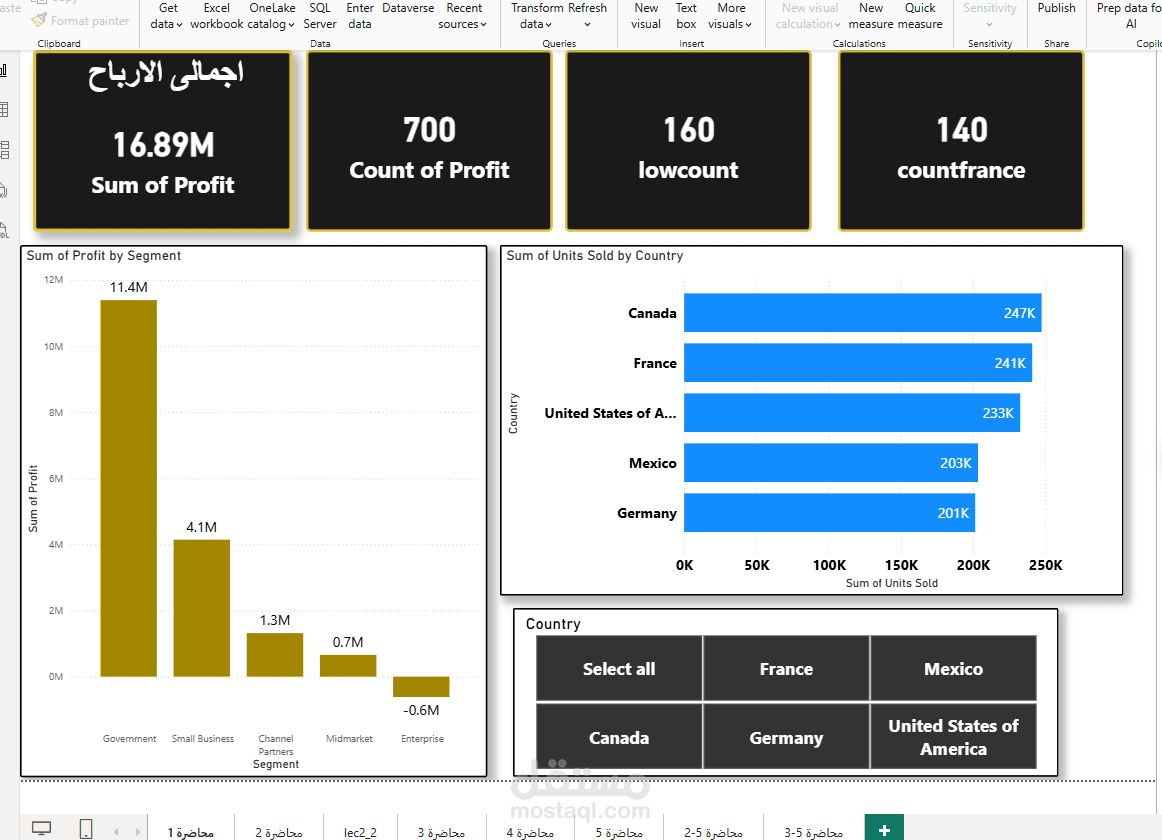Click the Canada bar showing 247K

click(863, 313)
